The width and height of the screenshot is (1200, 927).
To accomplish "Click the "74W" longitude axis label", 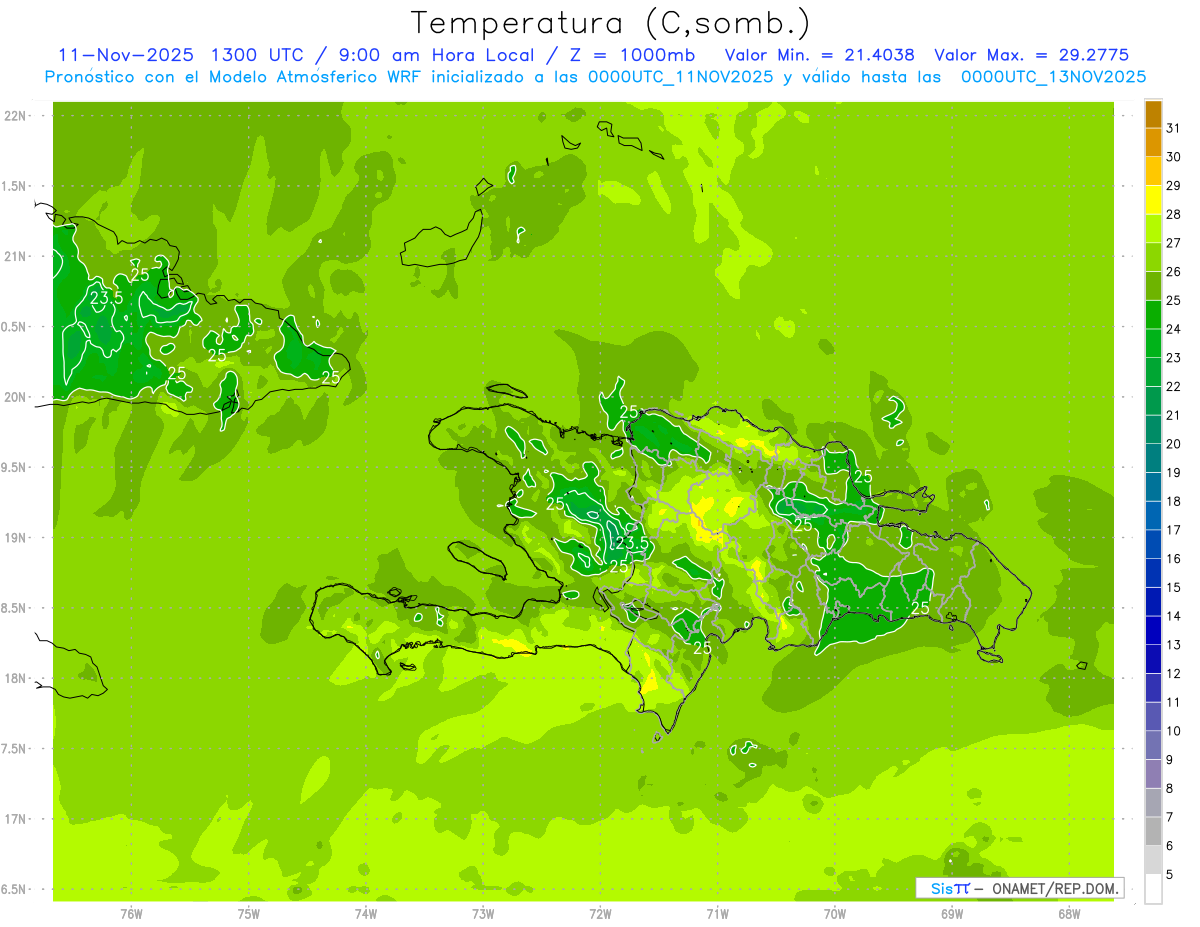I will click(366, 913).
